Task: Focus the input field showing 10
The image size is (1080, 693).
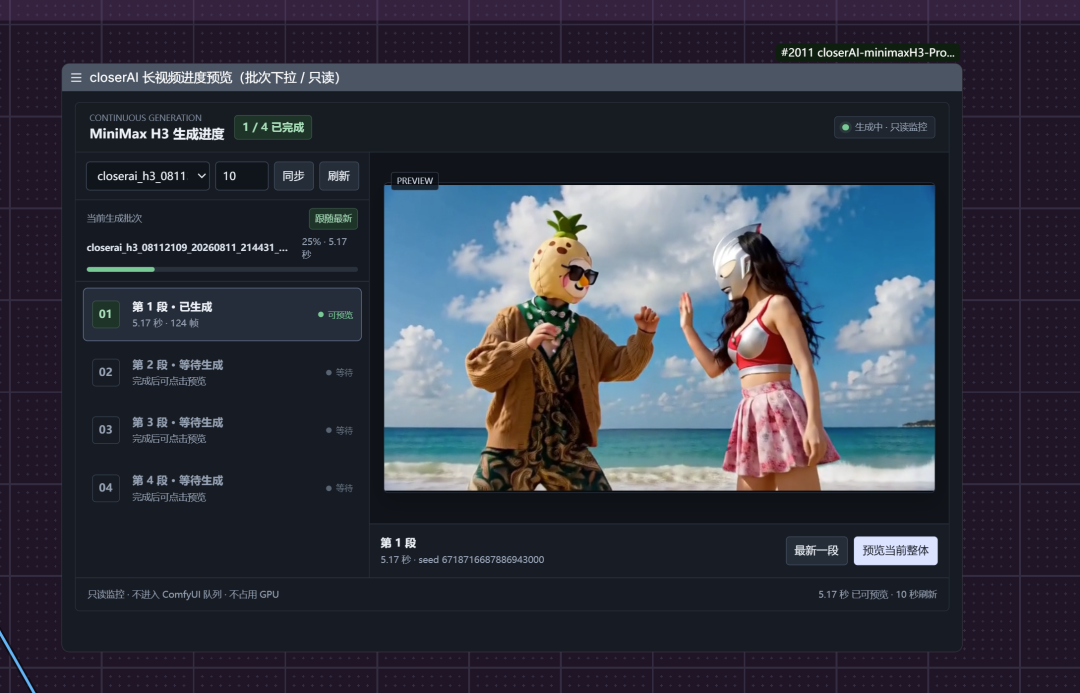Action: 242,176
